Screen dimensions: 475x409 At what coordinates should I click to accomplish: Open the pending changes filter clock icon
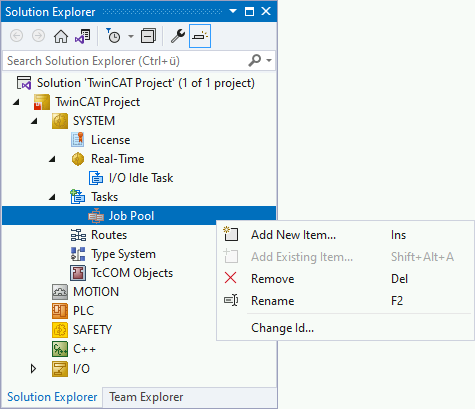[113, 36]
